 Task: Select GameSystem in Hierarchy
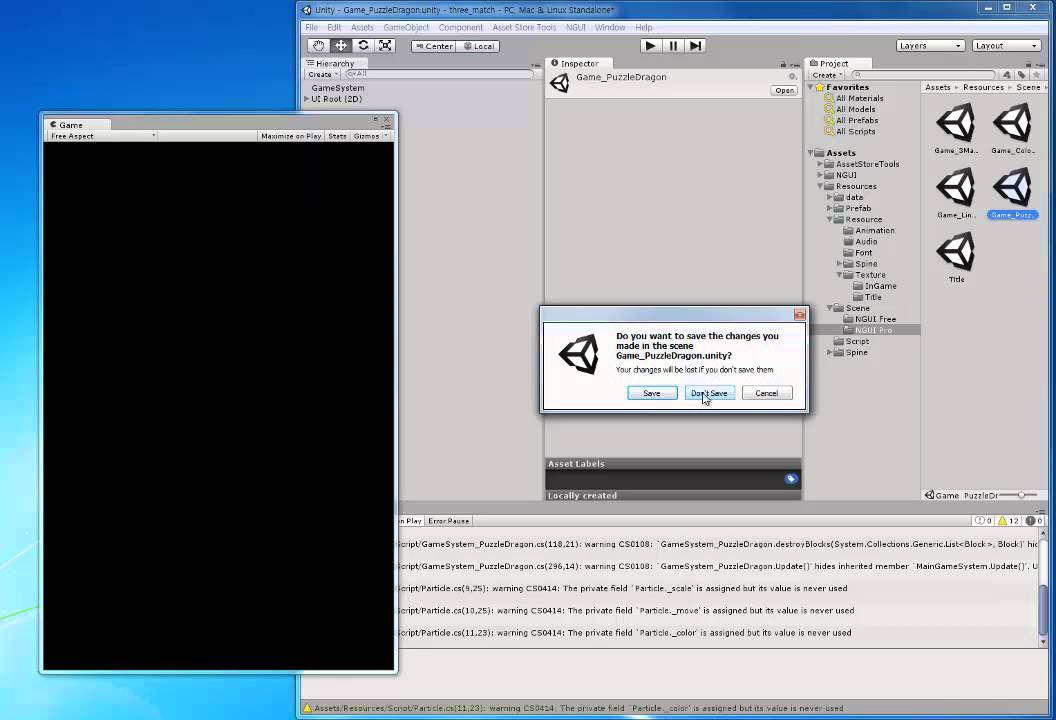pyautogui.click(x=337, y=88)
